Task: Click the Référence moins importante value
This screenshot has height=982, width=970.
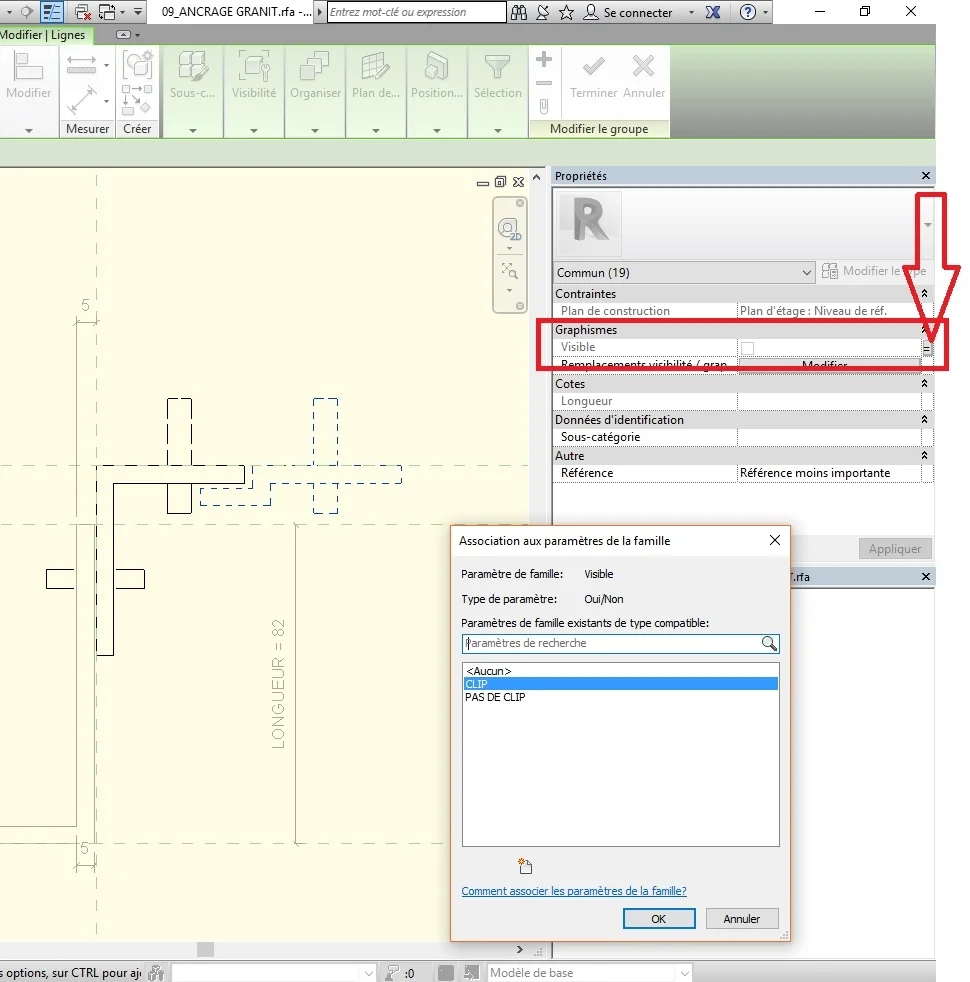Action: pos(829,473)
